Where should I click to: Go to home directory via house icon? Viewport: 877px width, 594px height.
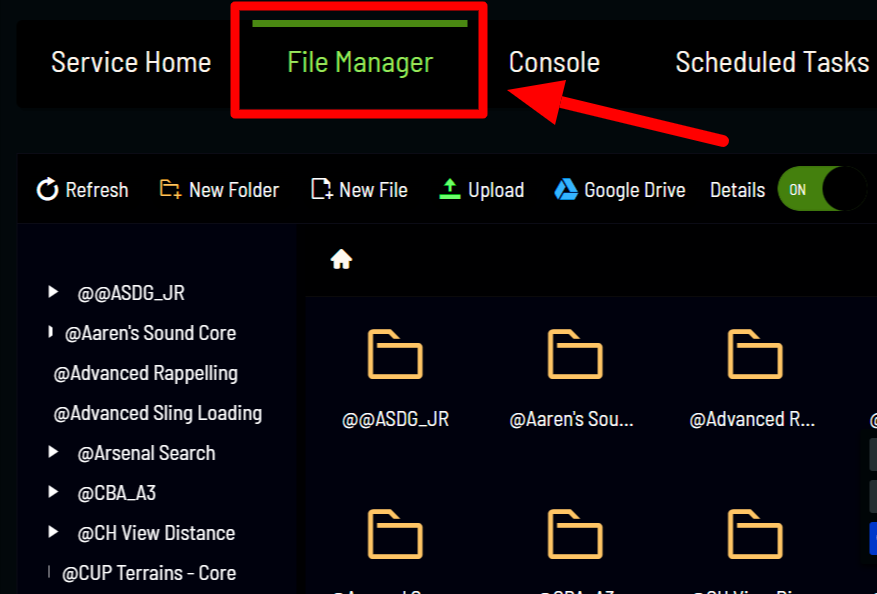coord(341,260)
